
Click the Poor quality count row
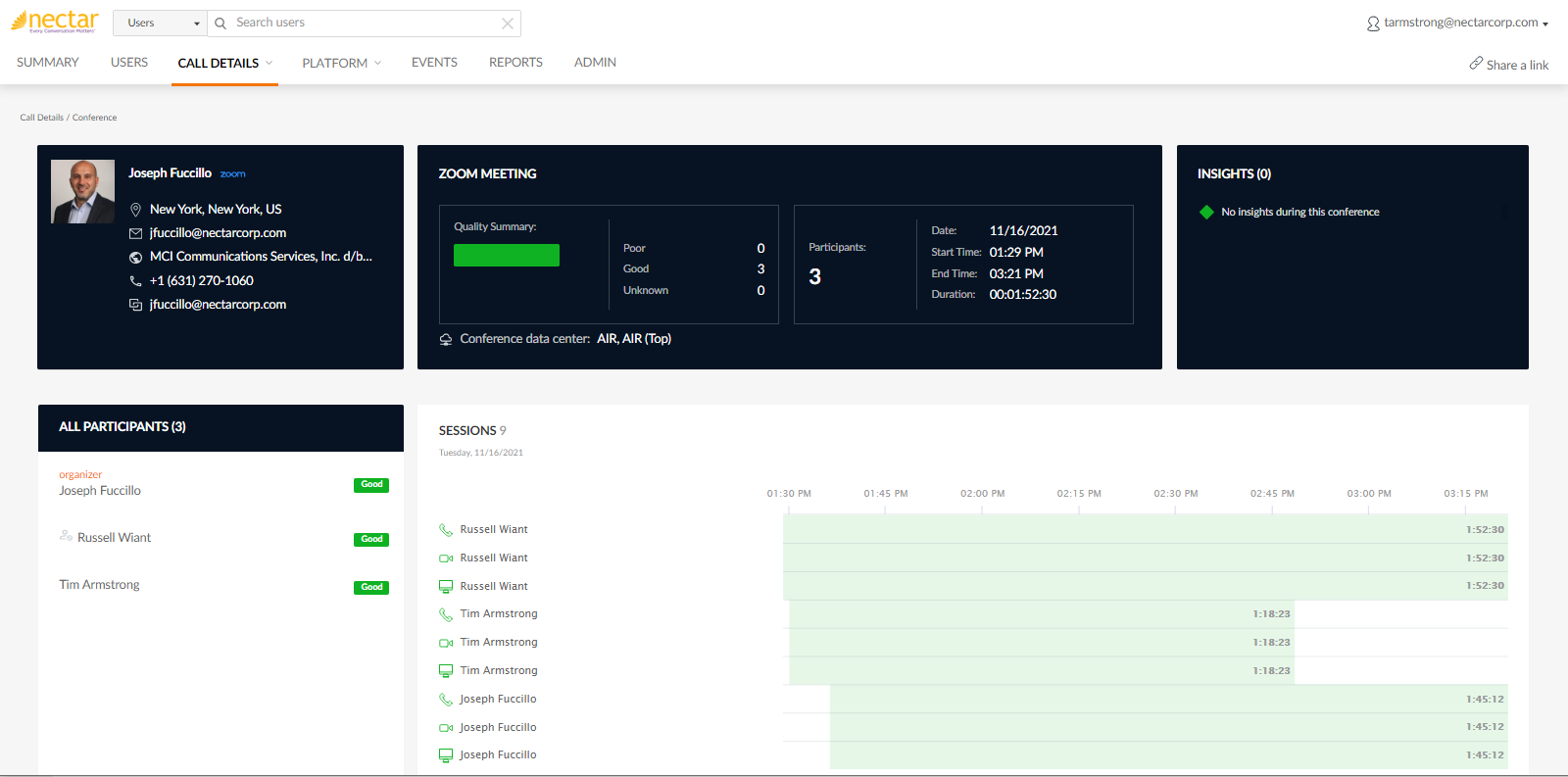point(694,248)
